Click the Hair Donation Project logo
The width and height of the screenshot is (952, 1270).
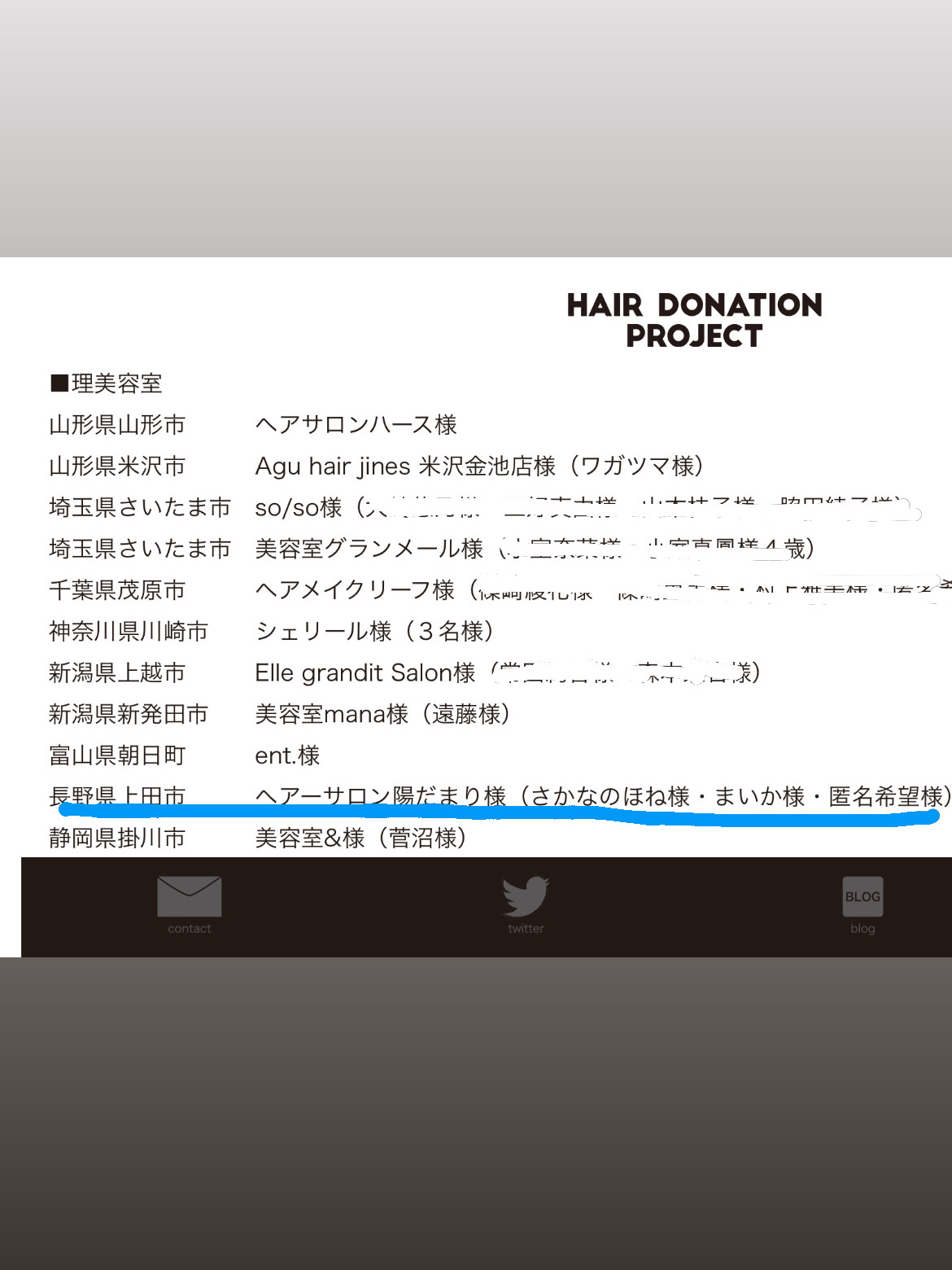coord(694,320)
